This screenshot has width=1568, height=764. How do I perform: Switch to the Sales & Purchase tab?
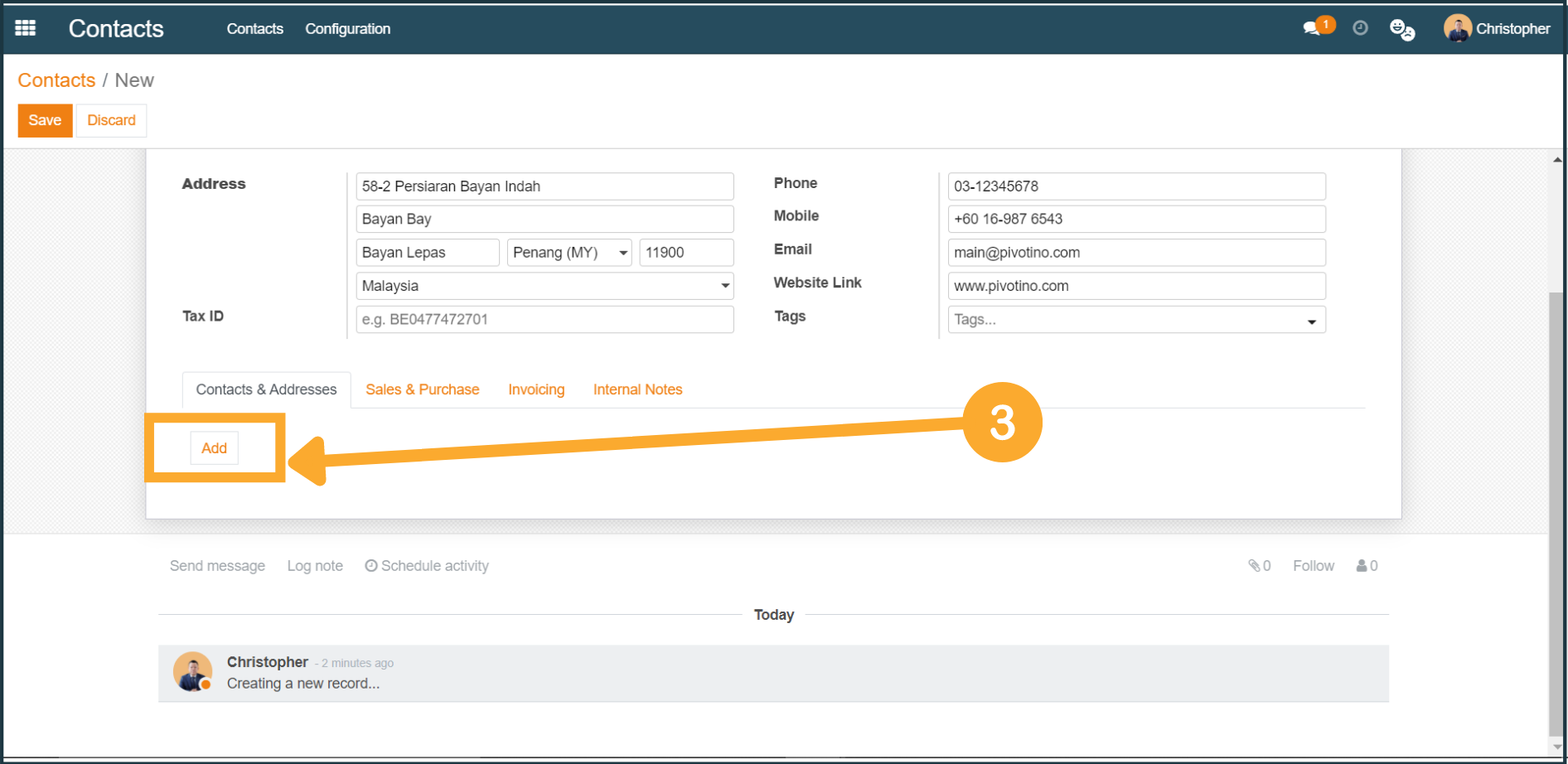(422, 389)
